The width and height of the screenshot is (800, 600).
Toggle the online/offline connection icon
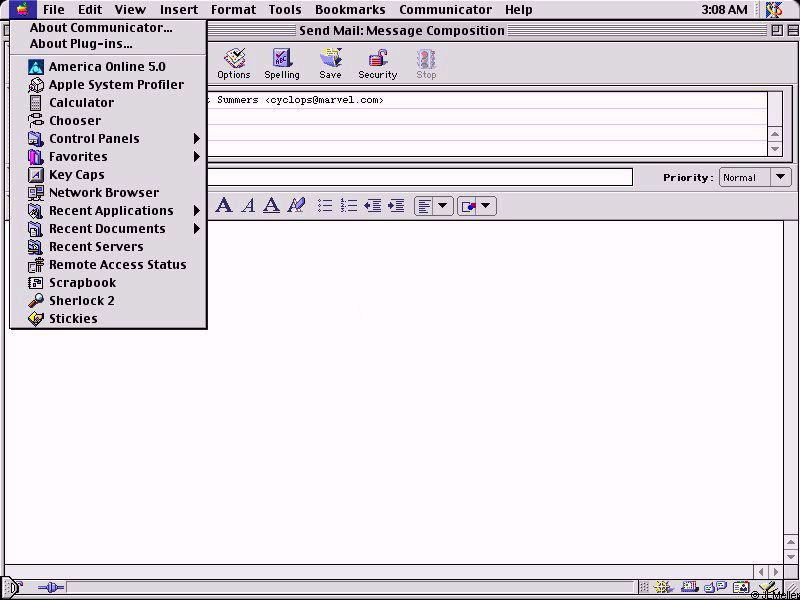pos(51,588)
